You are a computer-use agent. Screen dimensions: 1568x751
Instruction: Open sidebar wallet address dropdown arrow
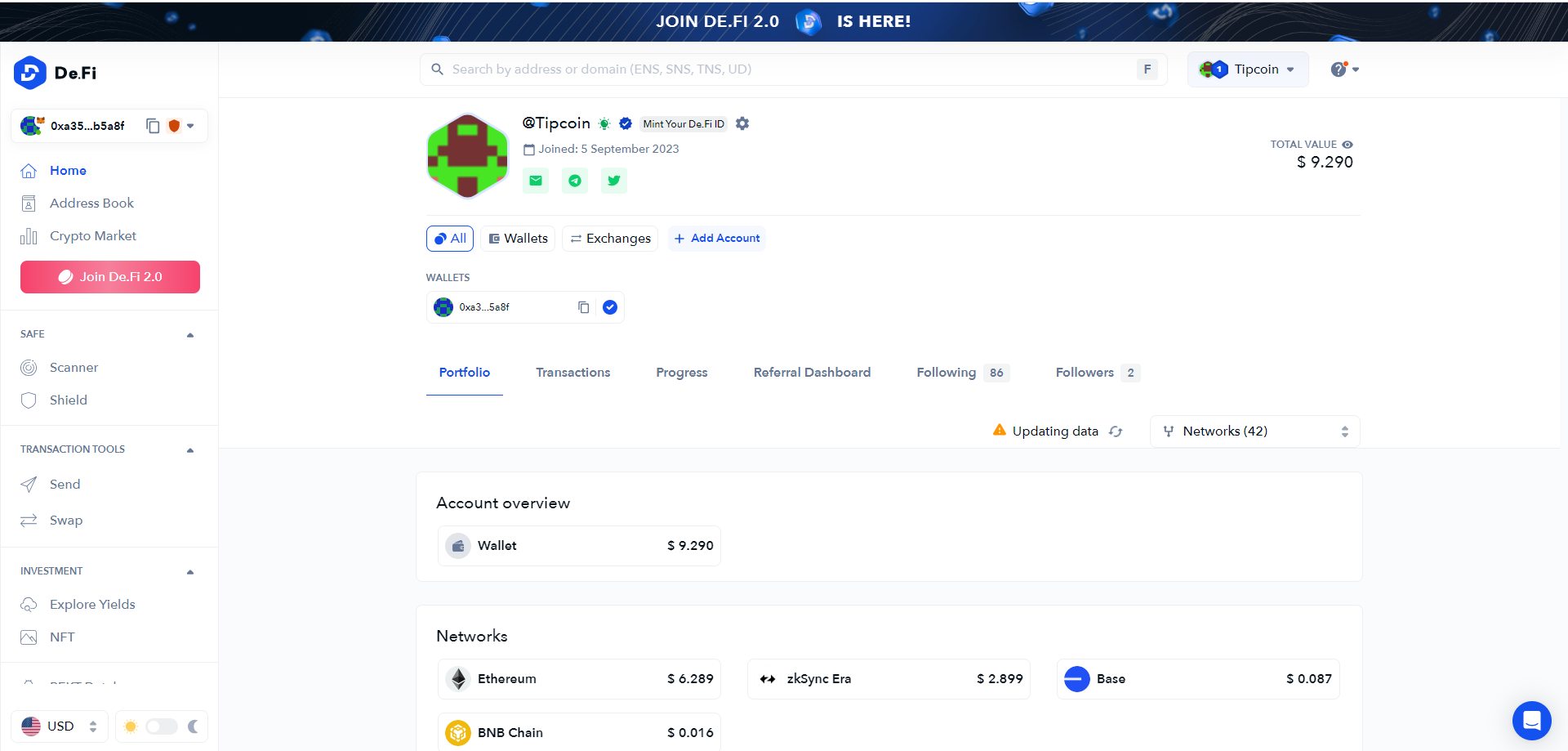coord(190,126)
